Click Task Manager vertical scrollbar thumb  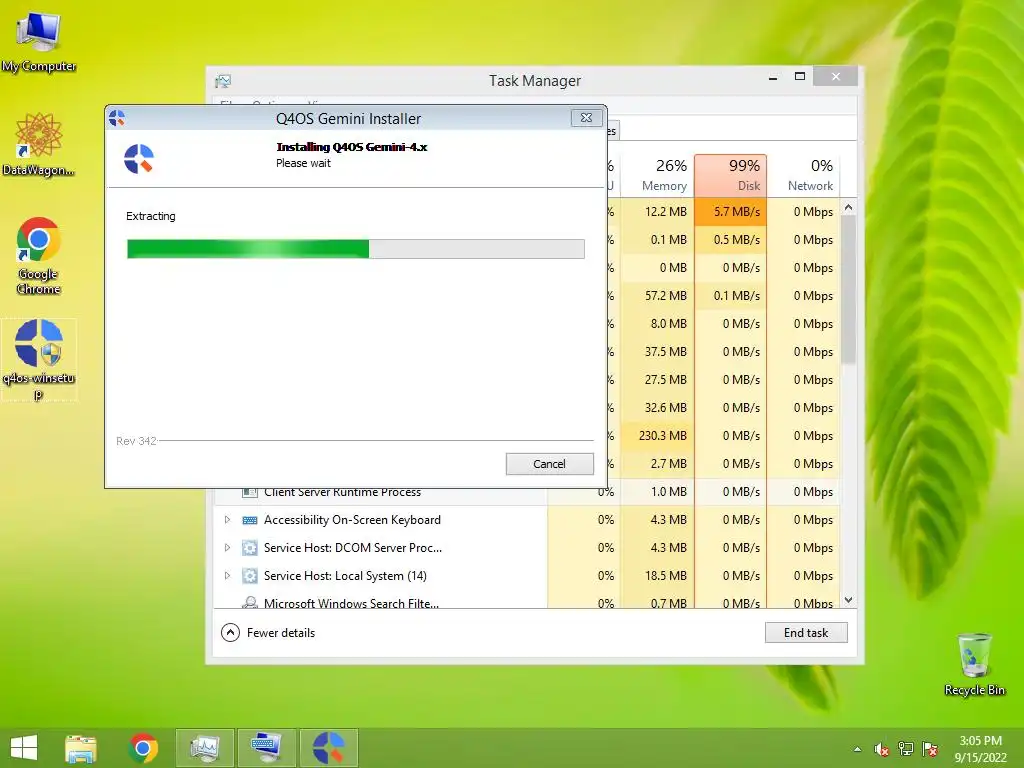848,290
